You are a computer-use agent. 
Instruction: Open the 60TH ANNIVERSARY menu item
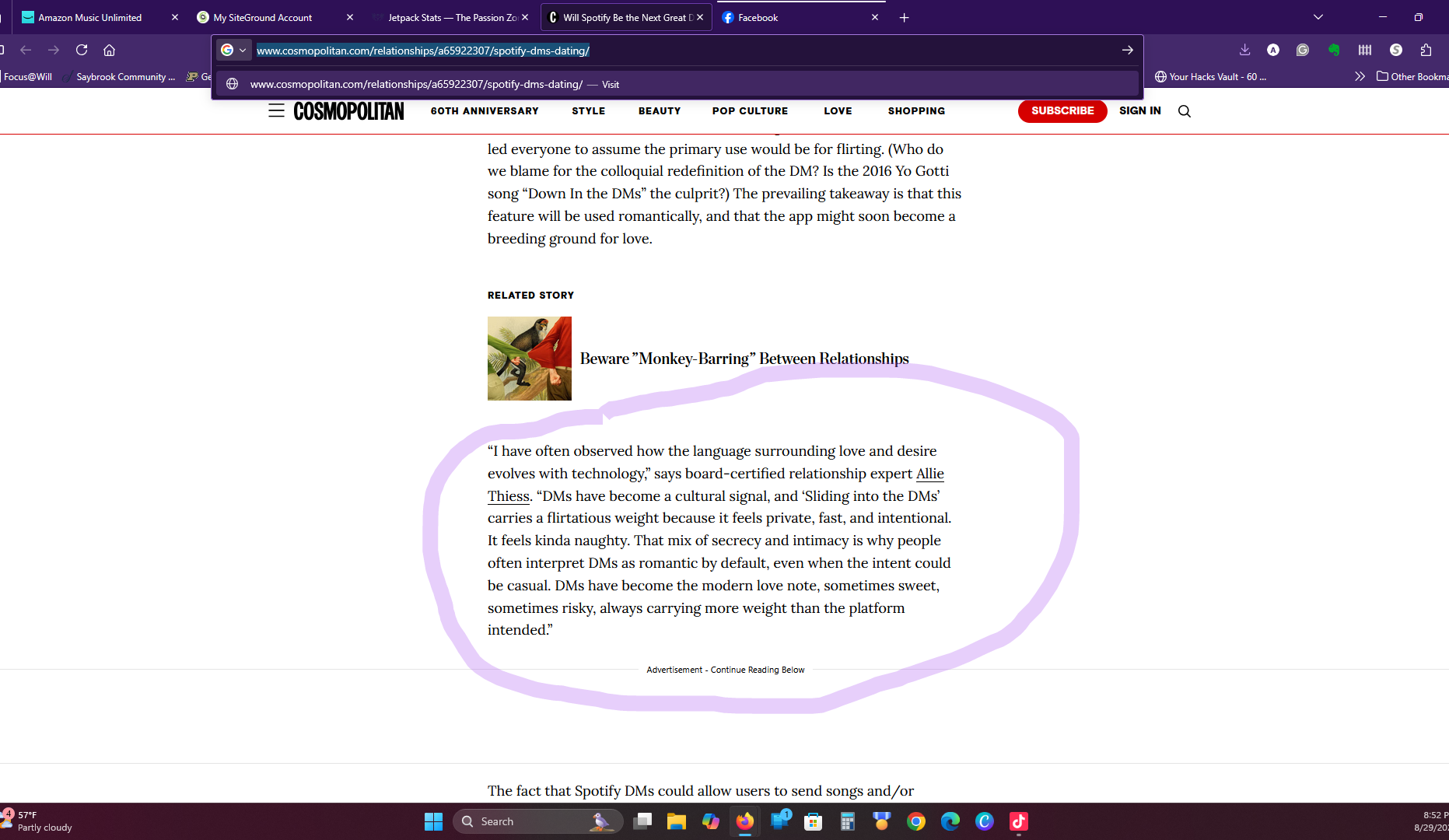point(485,110)
